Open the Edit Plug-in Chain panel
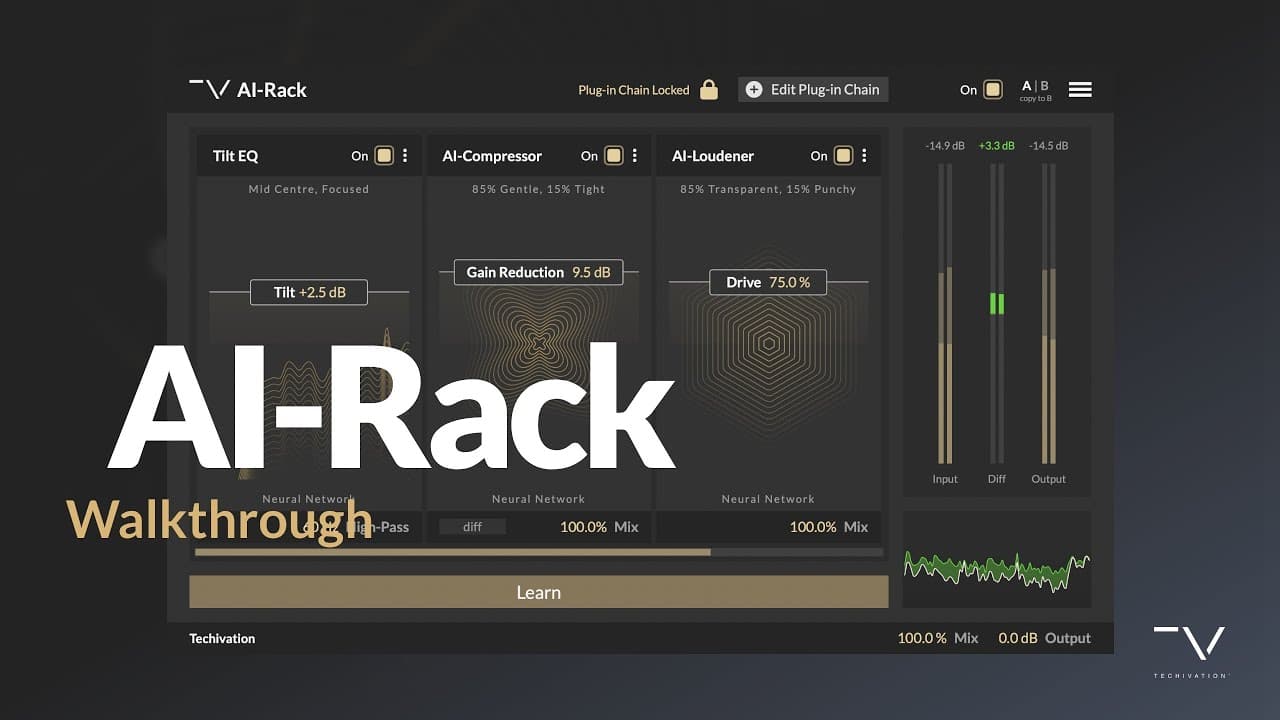Viewport: 1280px width, 720px height. 824,89
